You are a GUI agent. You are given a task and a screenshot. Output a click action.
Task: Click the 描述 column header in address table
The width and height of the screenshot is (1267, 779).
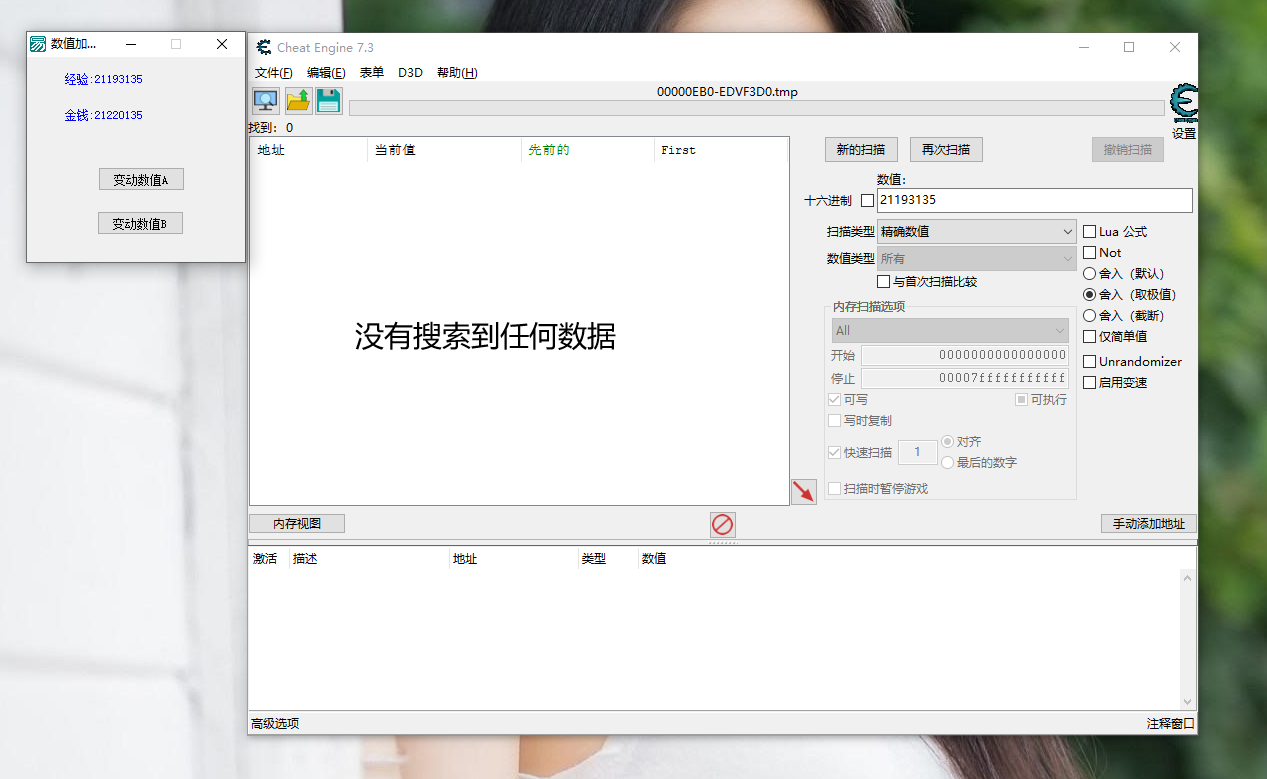[369, 559]
